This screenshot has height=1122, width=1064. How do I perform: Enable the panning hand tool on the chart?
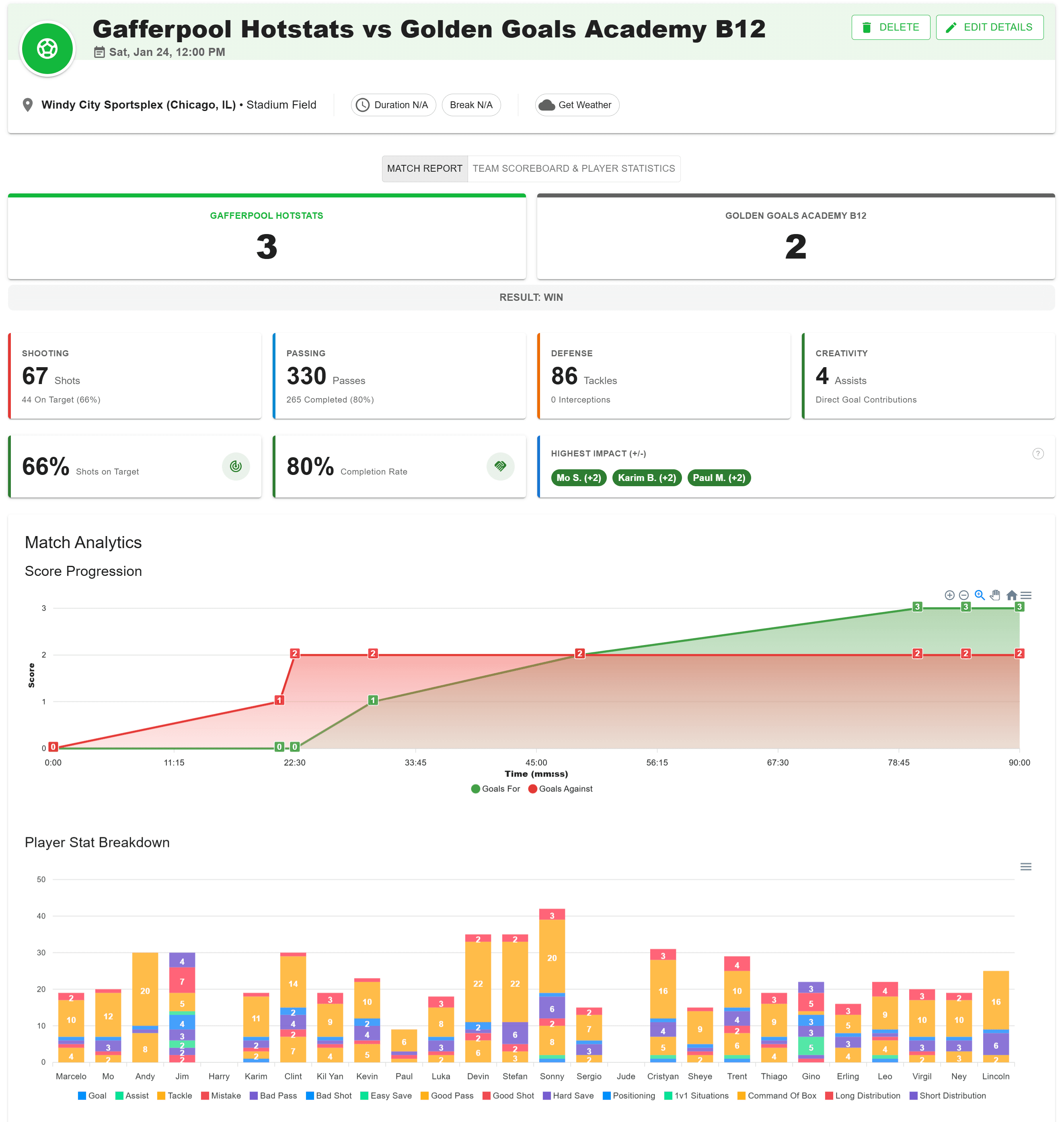pyautogui.click(x=995, y=595)
